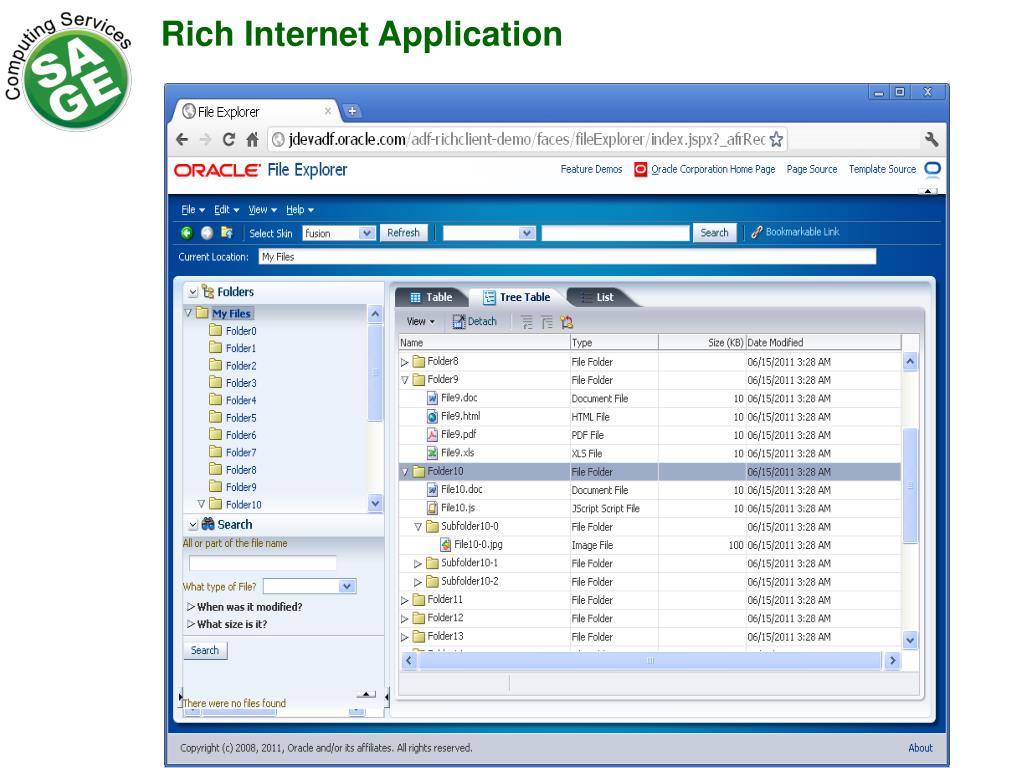Open the File menu
The image size is (1024, 768).
193,210
